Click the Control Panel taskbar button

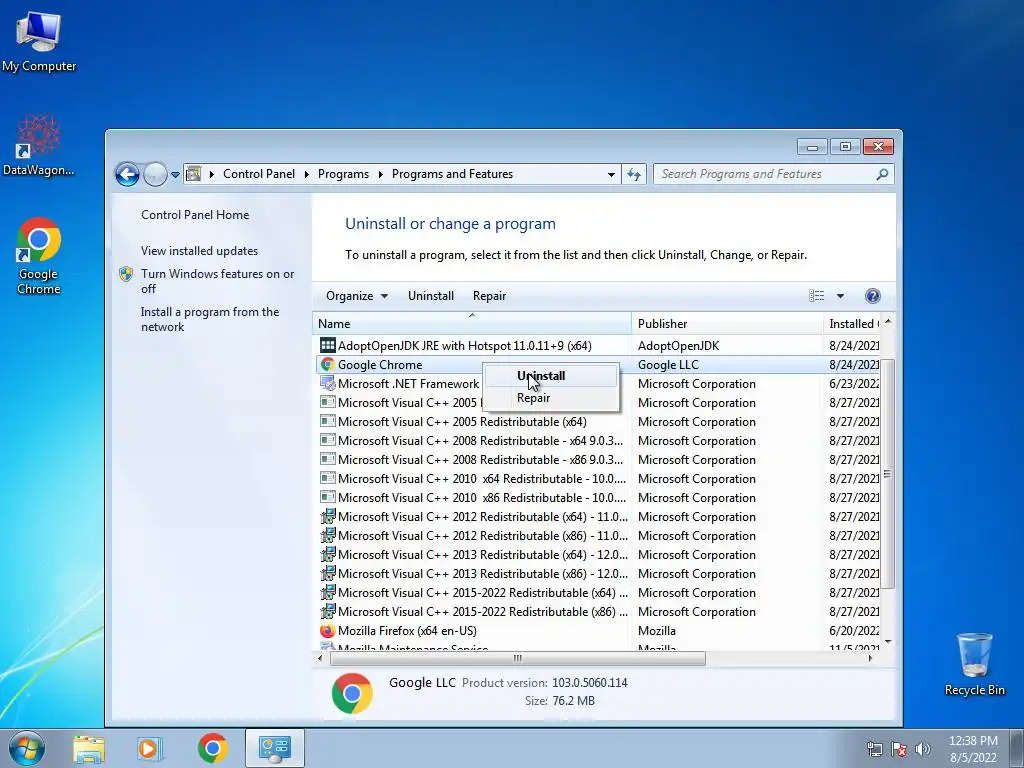tap(274, 748)
